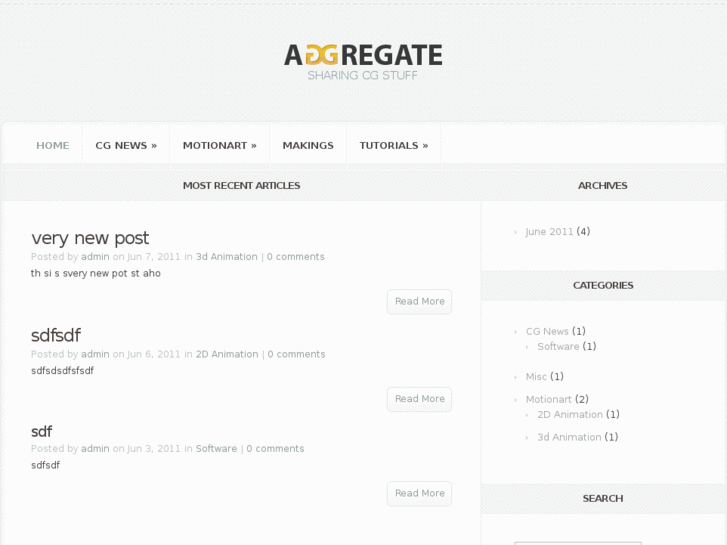Image resolution: width=727 pixels, height=545 pixels.
Task: Open the 'sdfsdf' article title
Action: 56,335
